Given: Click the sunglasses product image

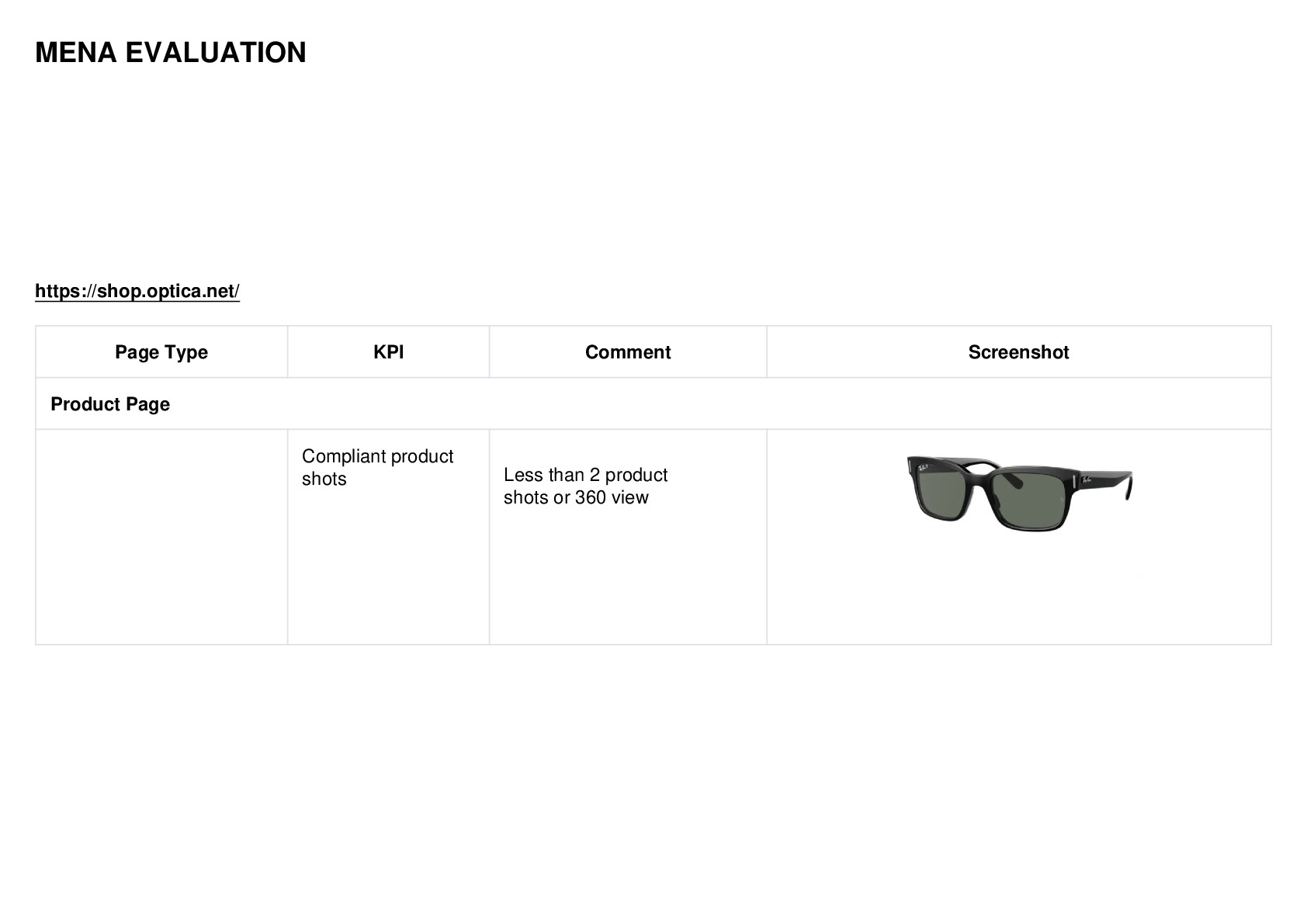Looking at the screenshot, I should 1019,493.
